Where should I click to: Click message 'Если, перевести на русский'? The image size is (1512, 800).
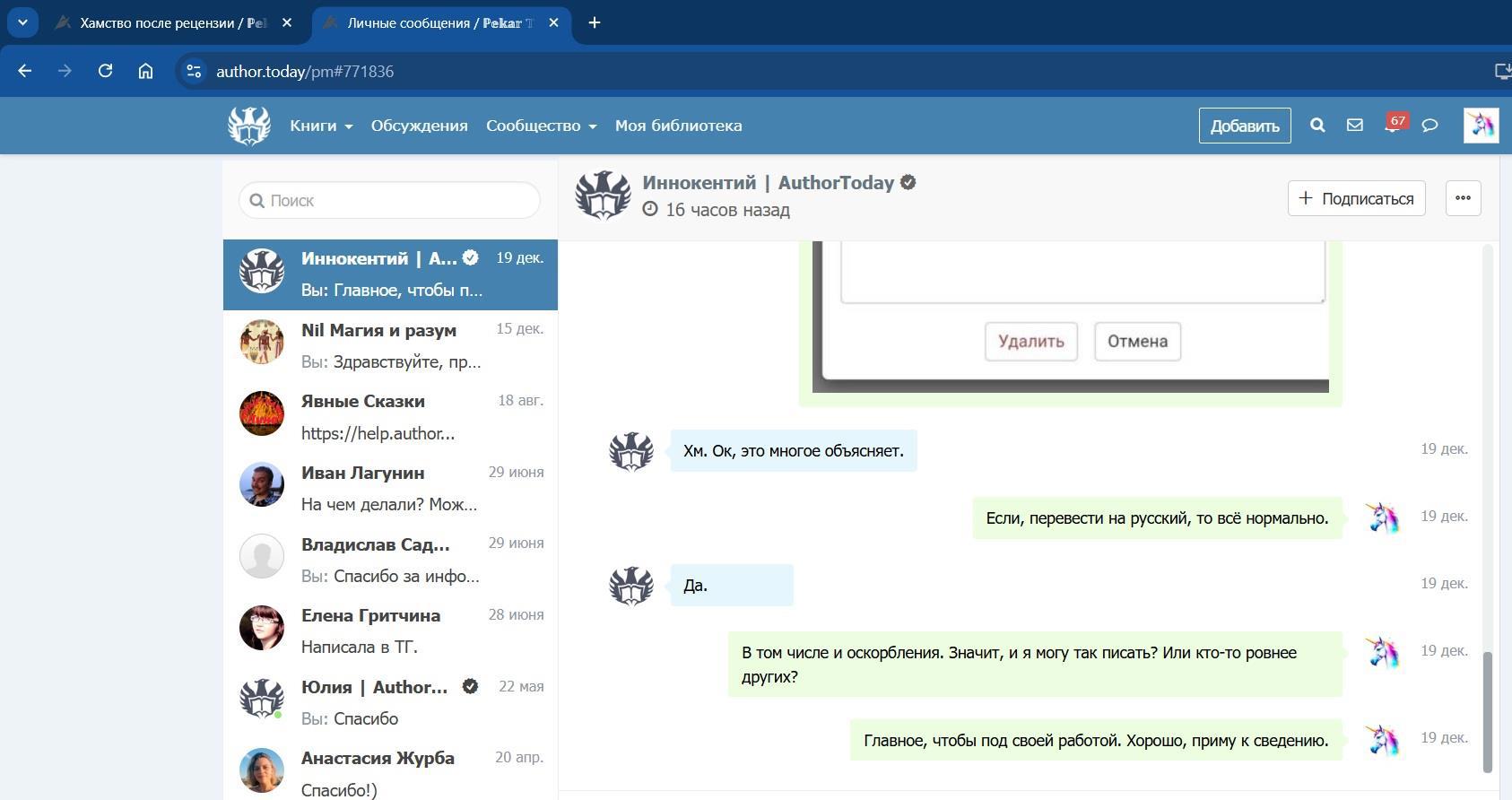point(1158,518)
